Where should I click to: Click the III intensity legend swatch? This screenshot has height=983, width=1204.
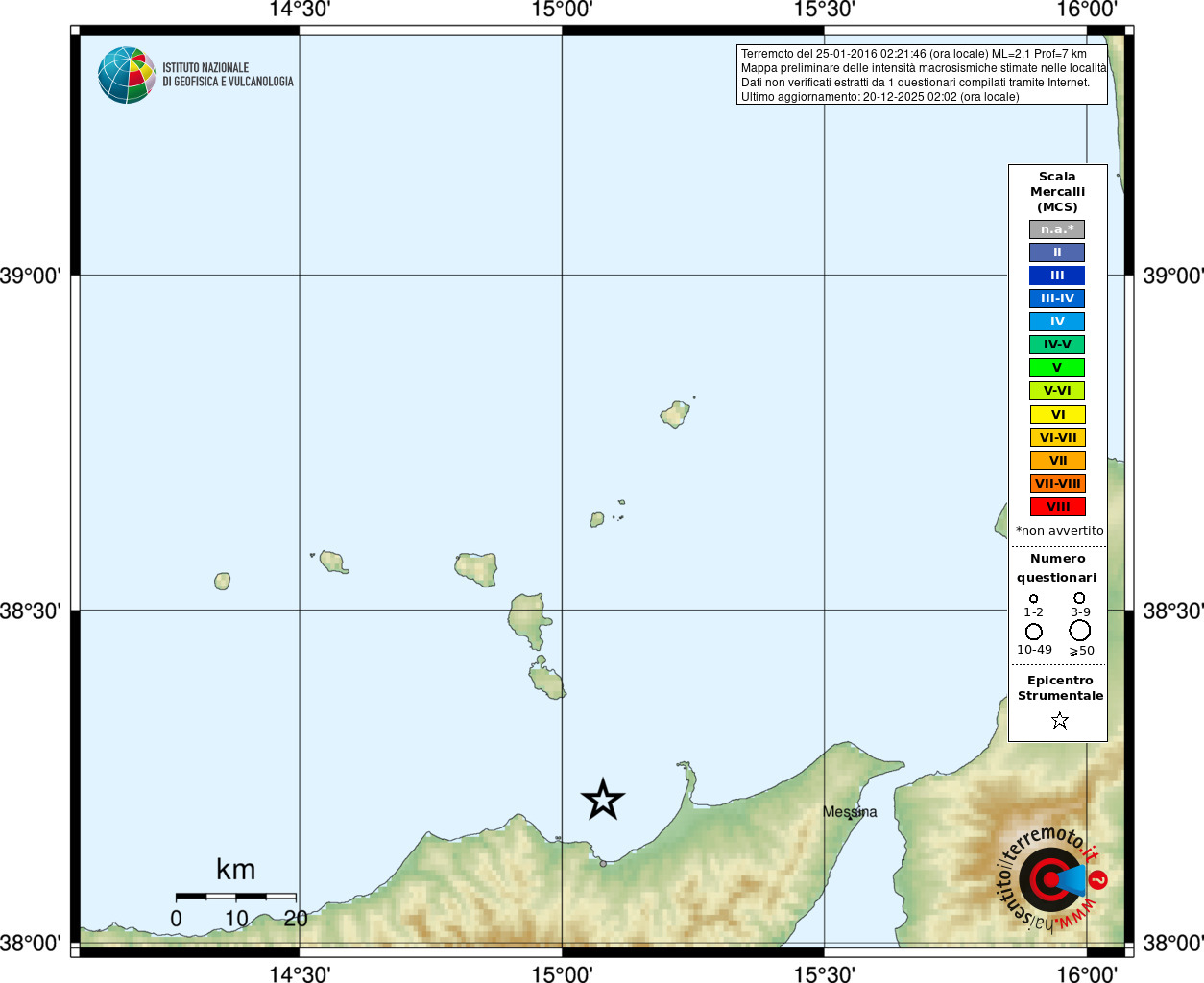coord(1057,276)
